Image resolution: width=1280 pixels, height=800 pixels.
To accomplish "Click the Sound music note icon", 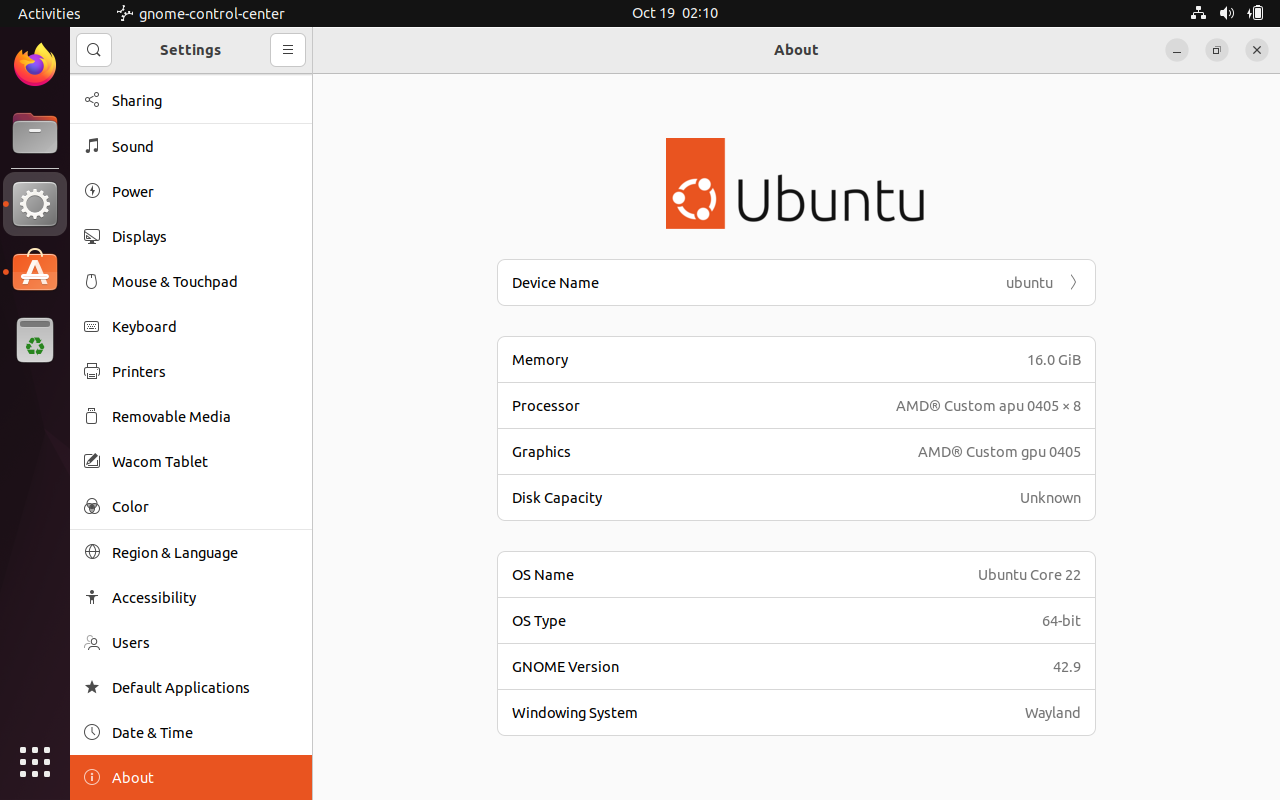I will (92, 146).
